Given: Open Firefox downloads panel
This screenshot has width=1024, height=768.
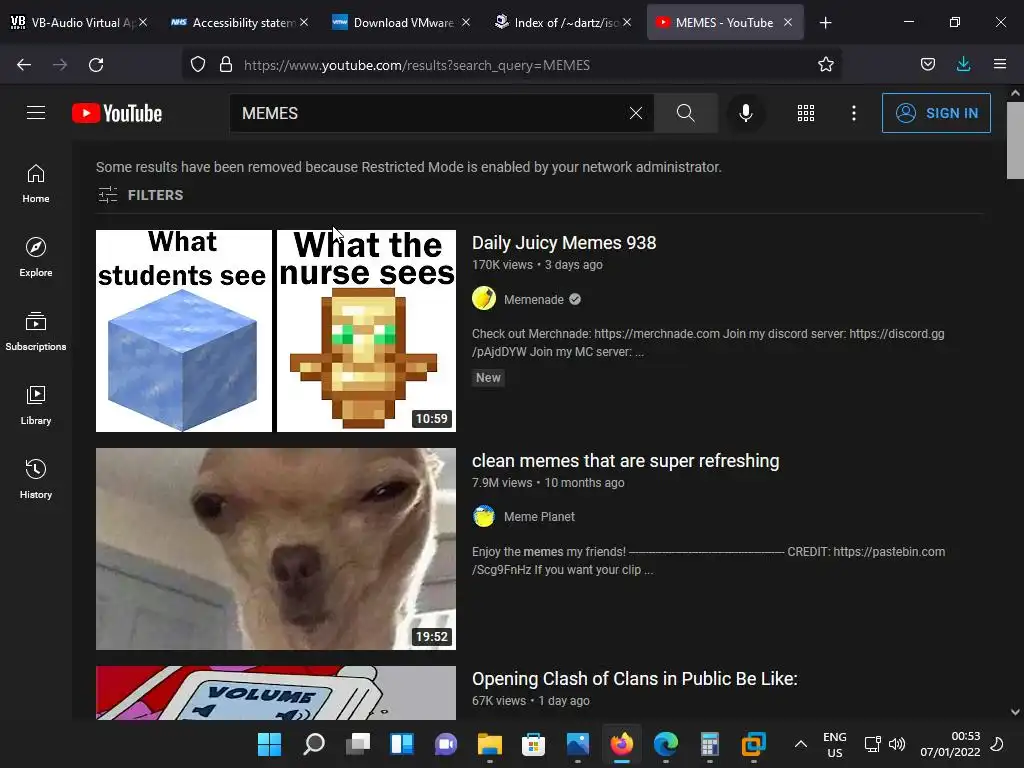Looking at the screenshot, I should [963, 65].
